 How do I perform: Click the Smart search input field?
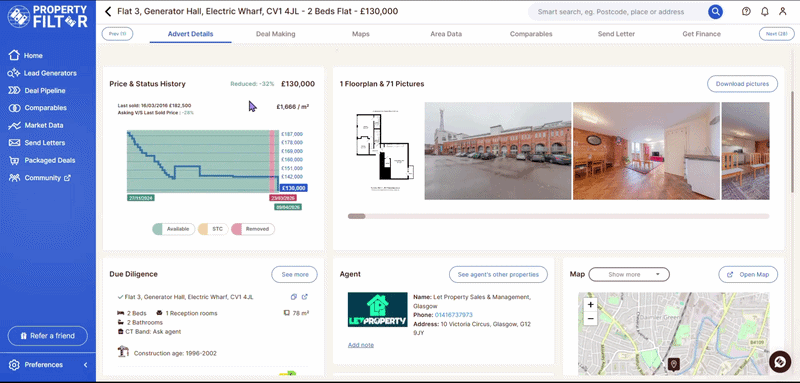point(617,11)
